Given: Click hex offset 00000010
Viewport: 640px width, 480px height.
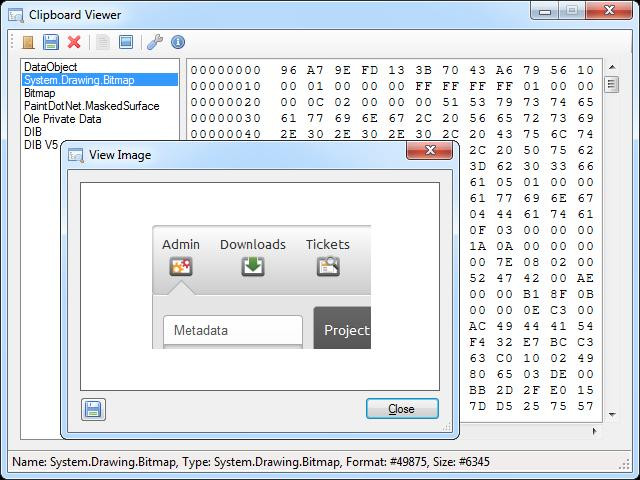Looking at the screenshot, I should click(226, 86).
